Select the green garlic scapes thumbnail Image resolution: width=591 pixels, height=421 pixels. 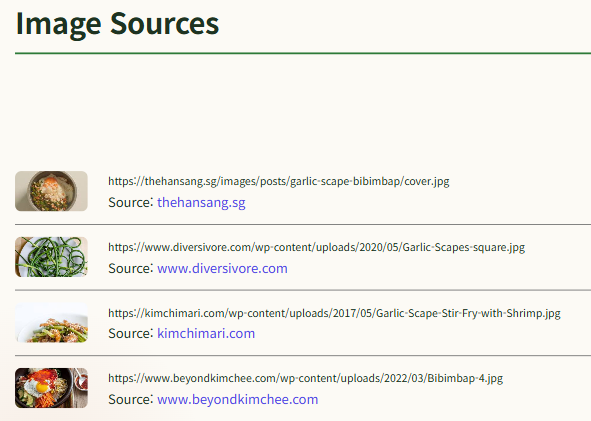click(51, 257)
